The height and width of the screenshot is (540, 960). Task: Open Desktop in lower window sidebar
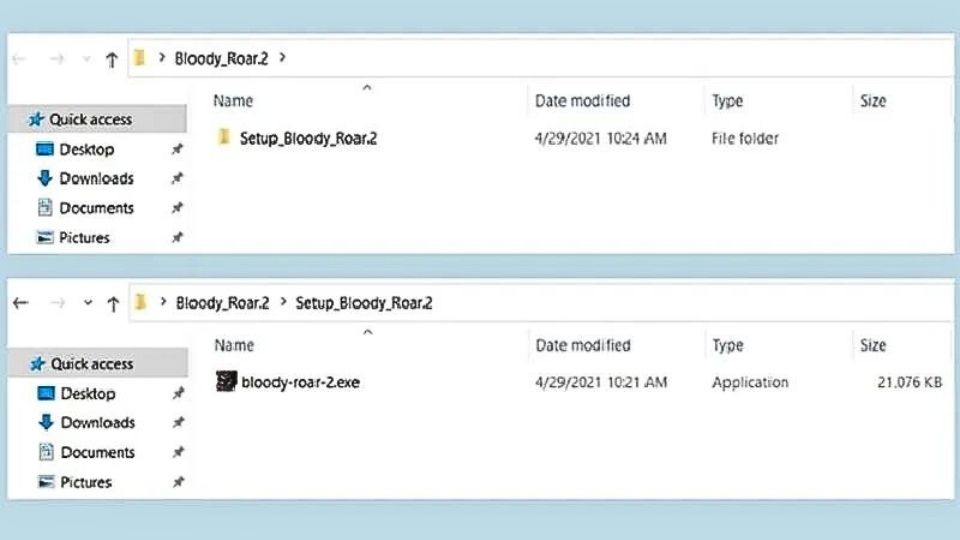[88, 394]
